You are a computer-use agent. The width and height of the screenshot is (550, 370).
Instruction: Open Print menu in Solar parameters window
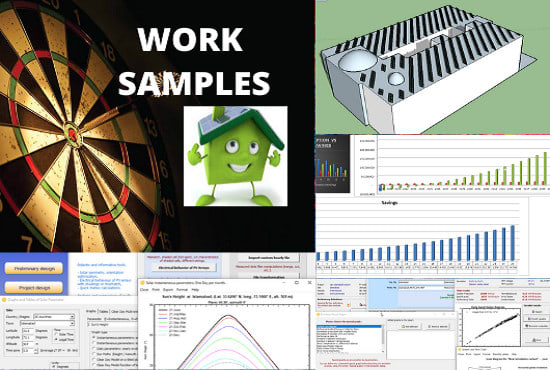pyautogui.click(x=156, y=290)
